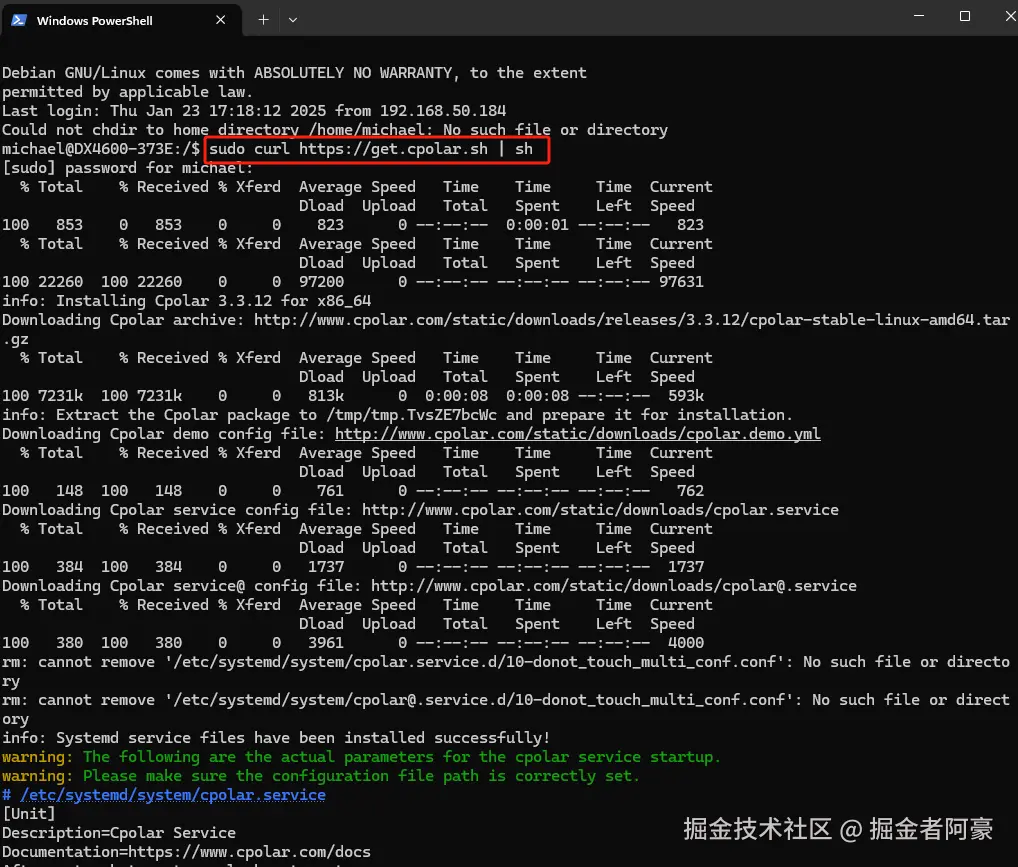Open a new tab with the plus button
The image size is (1018, 867).
(x=263, y=19)
